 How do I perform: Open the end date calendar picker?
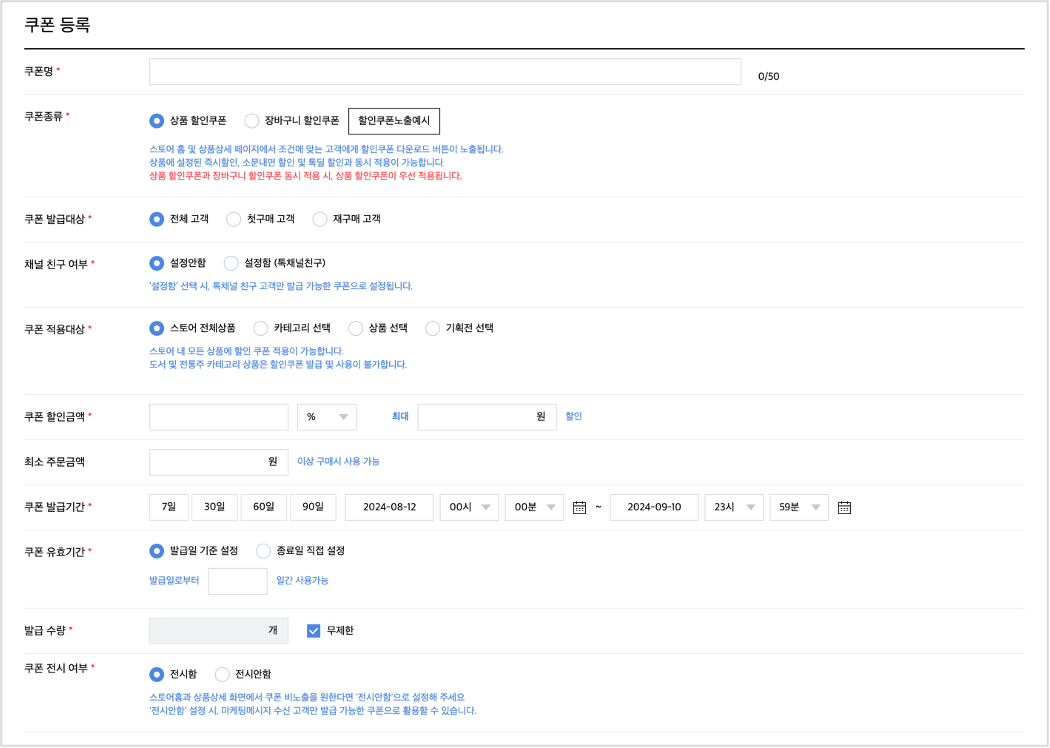click(x=844, y=507)
